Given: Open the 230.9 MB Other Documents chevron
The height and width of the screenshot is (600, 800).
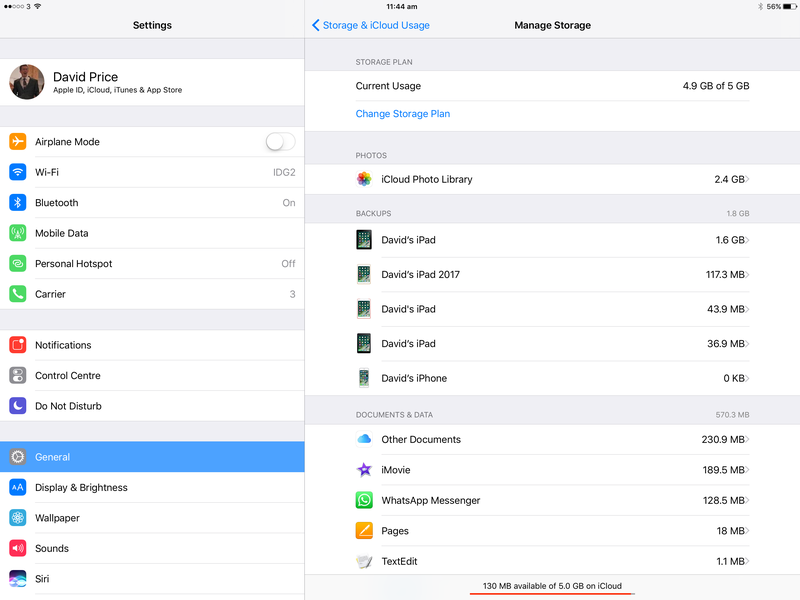Looking at the screenshot, I should click(747, 439).
